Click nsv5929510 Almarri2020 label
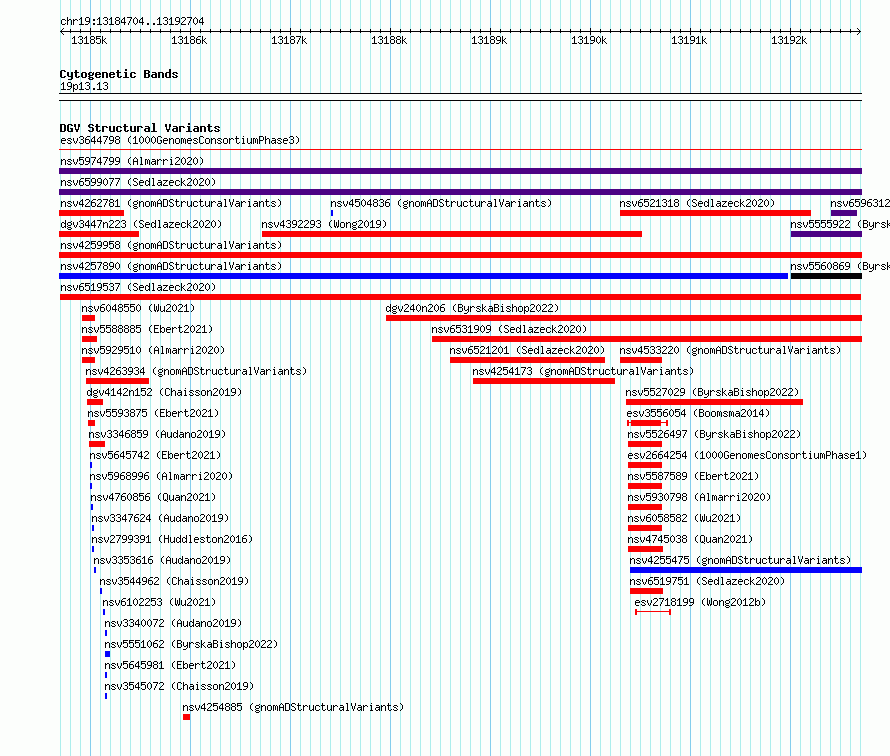The height and width of the screenshot is (756, 890). click(x=153, y=350)
